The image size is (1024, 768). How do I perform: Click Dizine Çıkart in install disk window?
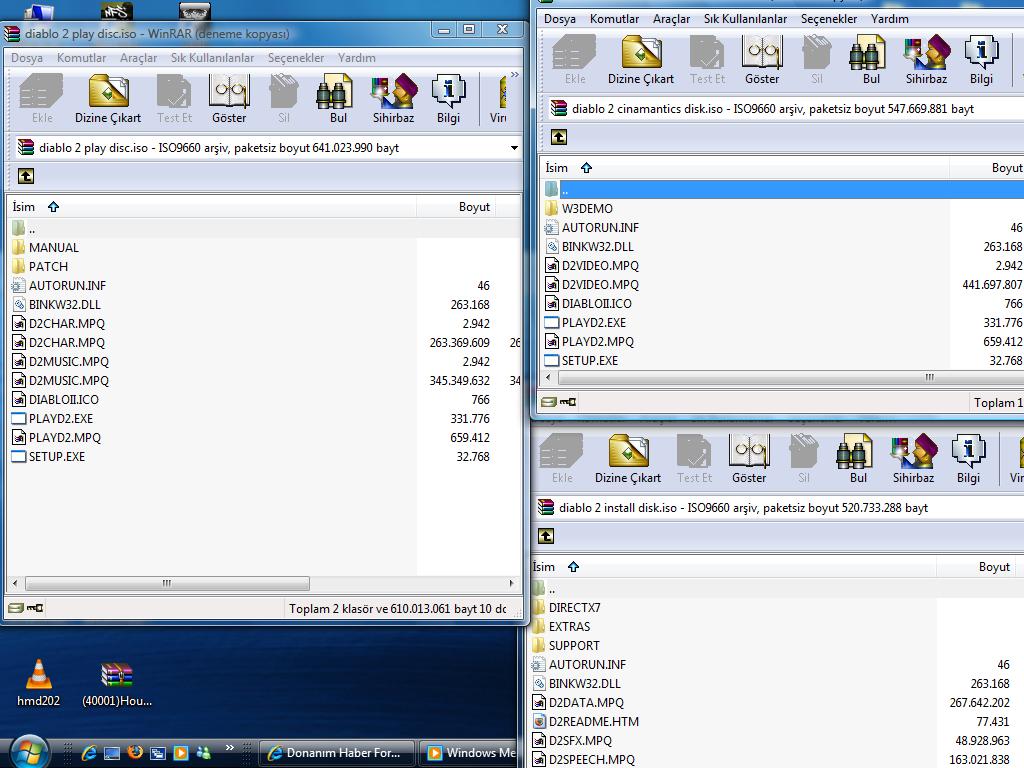tap(628, 459)
